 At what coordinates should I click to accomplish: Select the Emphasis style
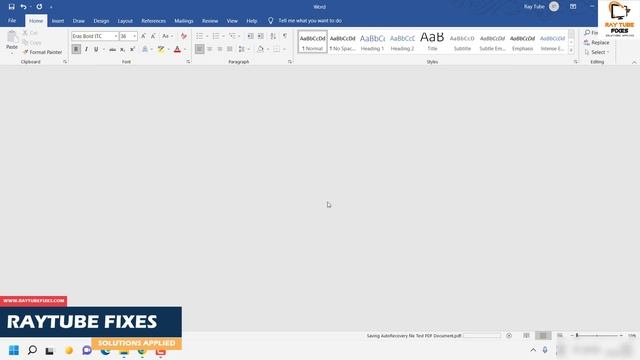click(x=522, y=42)
